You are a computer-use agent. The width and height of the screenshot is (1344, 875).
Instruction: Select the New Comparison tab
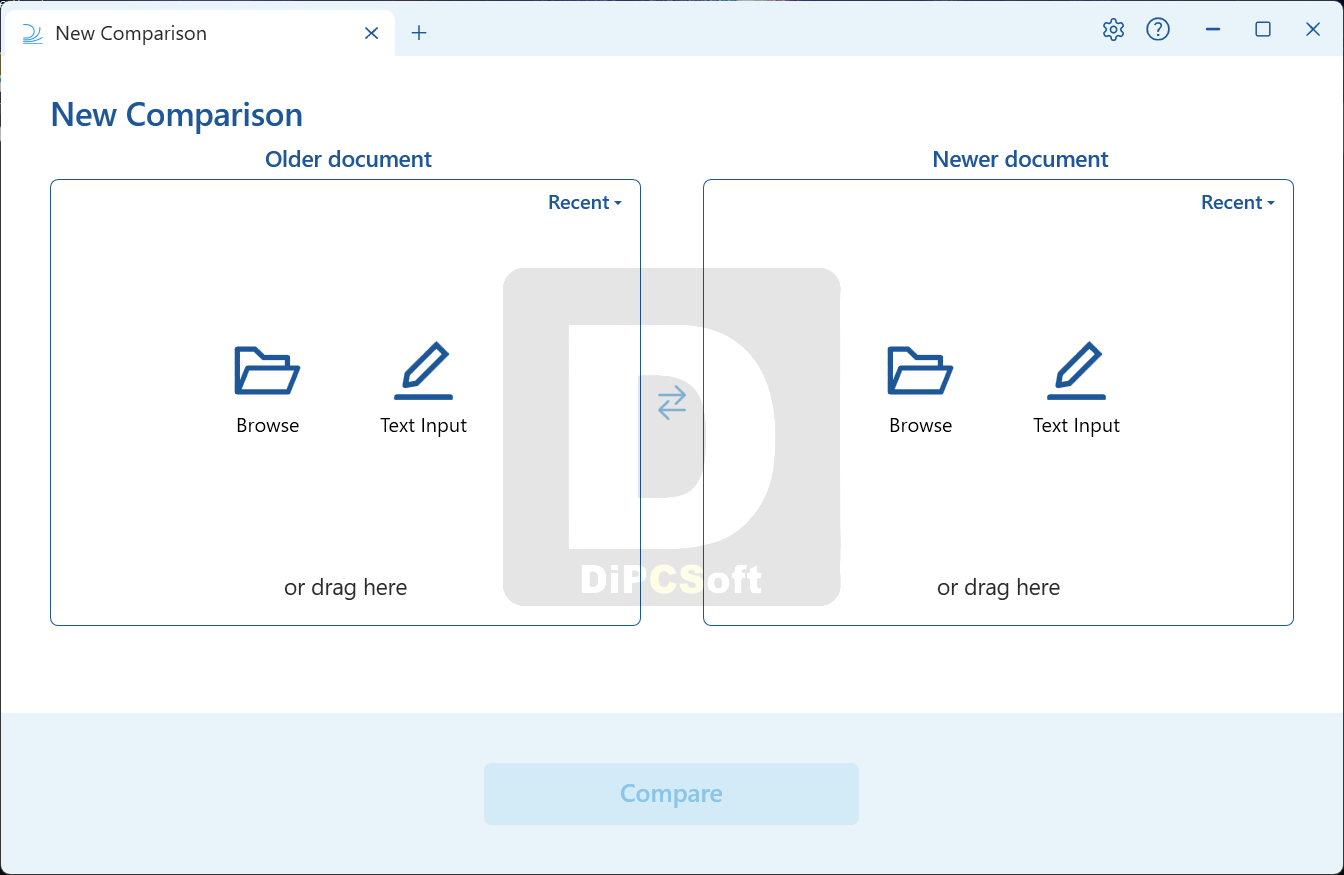[199, 33]
